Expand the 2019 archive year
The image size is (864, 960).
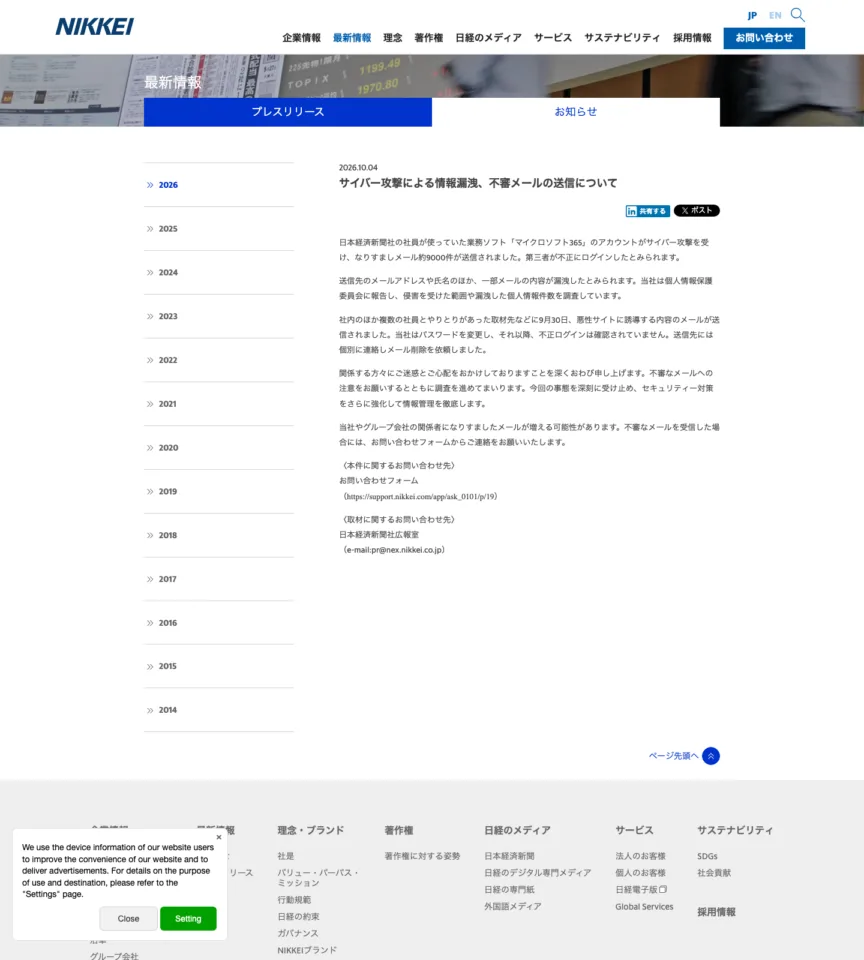(219, 492)
